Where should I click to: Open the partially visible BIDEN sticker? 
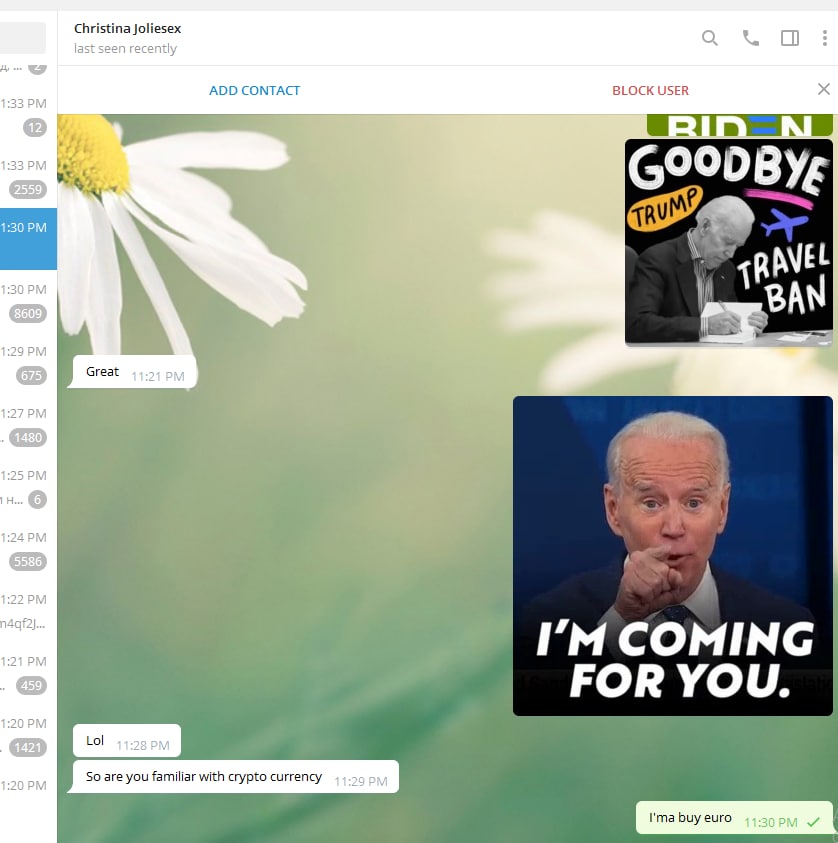pyautogui.click(x=739, y=125)
